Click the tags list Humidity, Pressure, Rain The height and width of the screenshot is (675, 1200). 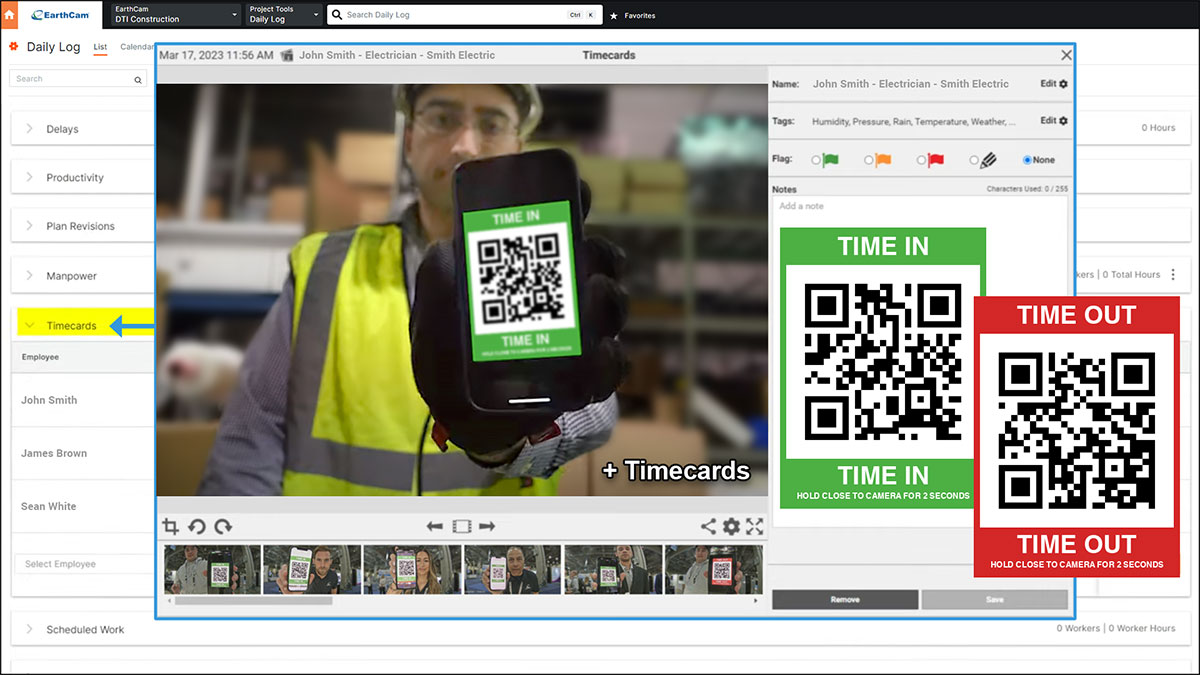point(914,122)
